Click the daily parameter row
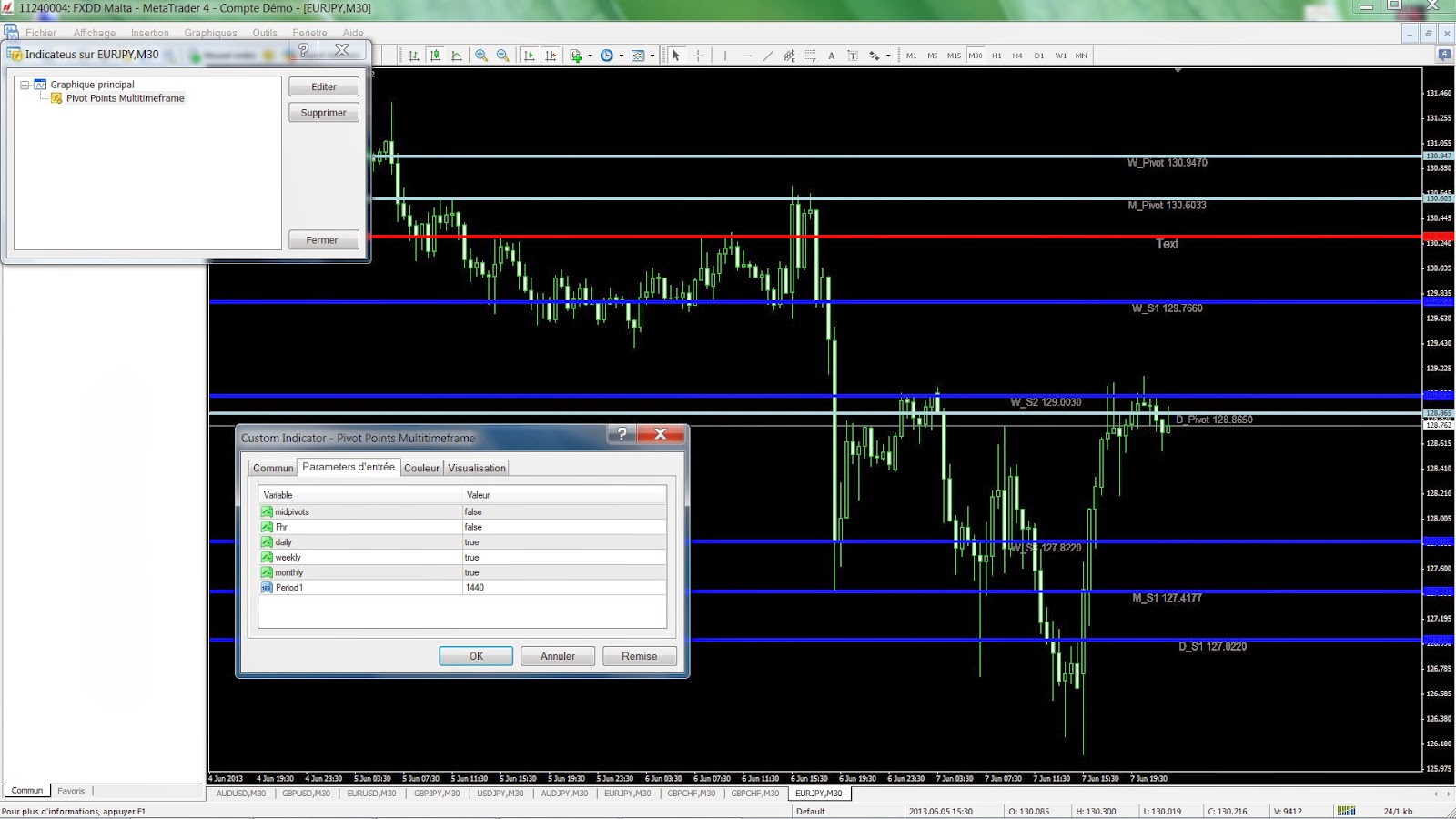This screenshot has height=819, width=1456. coord(462,542)
